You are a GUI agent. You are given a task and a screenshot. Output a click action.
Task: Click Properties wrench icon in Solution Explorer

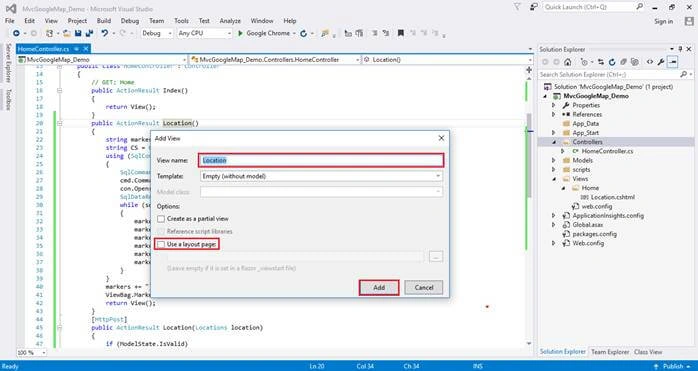point(661,62)
